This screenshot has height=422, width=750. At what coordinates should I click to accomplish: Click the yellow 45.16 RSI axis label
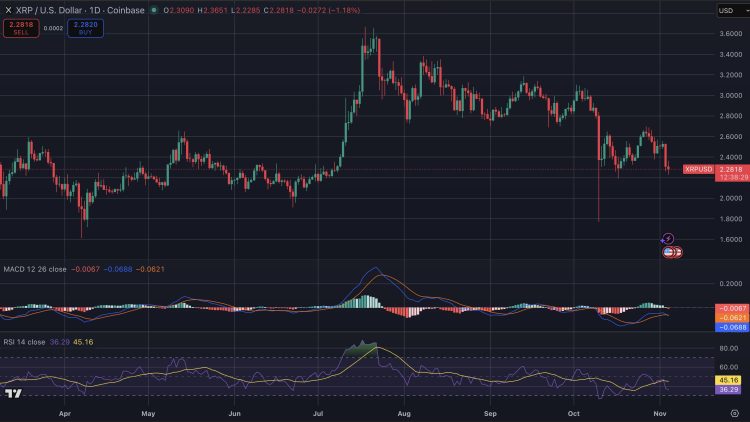729,380
